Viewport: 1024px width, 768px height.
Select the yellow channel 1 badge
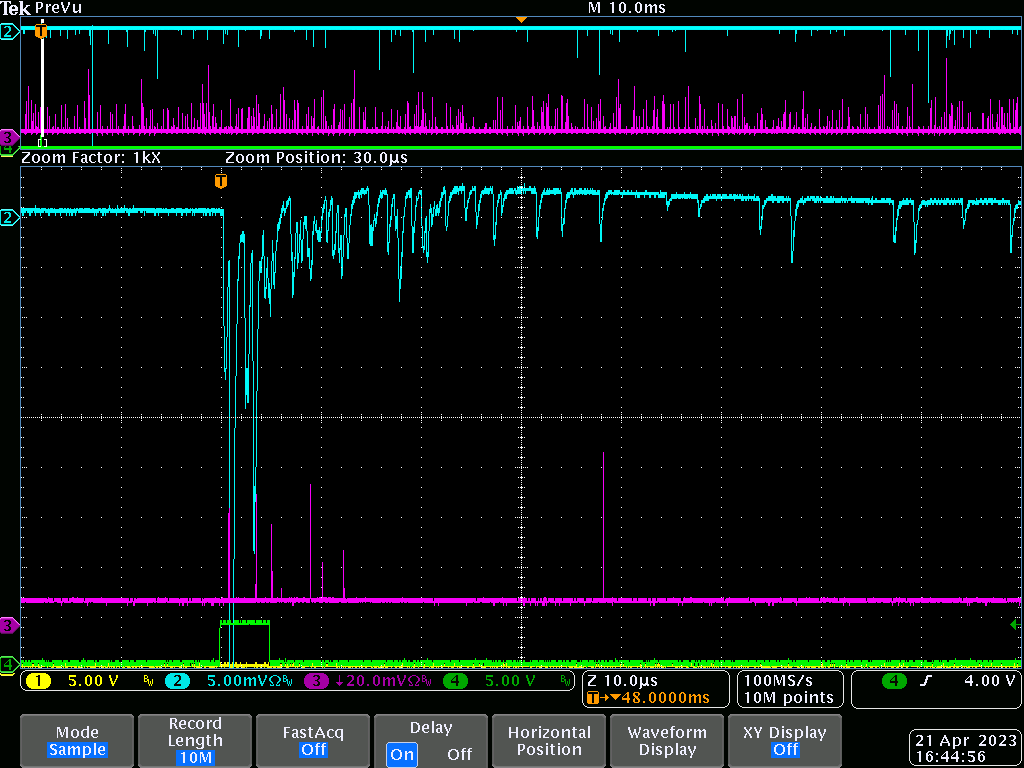[37, 681]
